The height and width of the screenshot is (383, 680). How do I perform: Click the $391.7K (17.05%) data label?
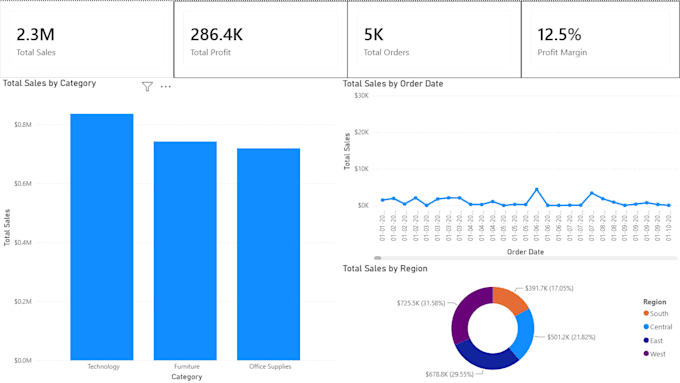click(x=549, y=288)
